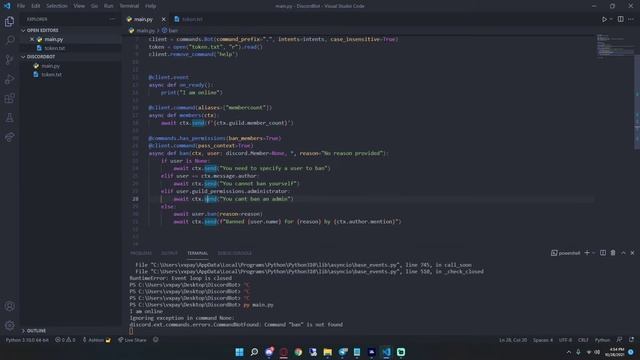
Task: Open File Explorer from the taskbar
Action: pos(327,352)
